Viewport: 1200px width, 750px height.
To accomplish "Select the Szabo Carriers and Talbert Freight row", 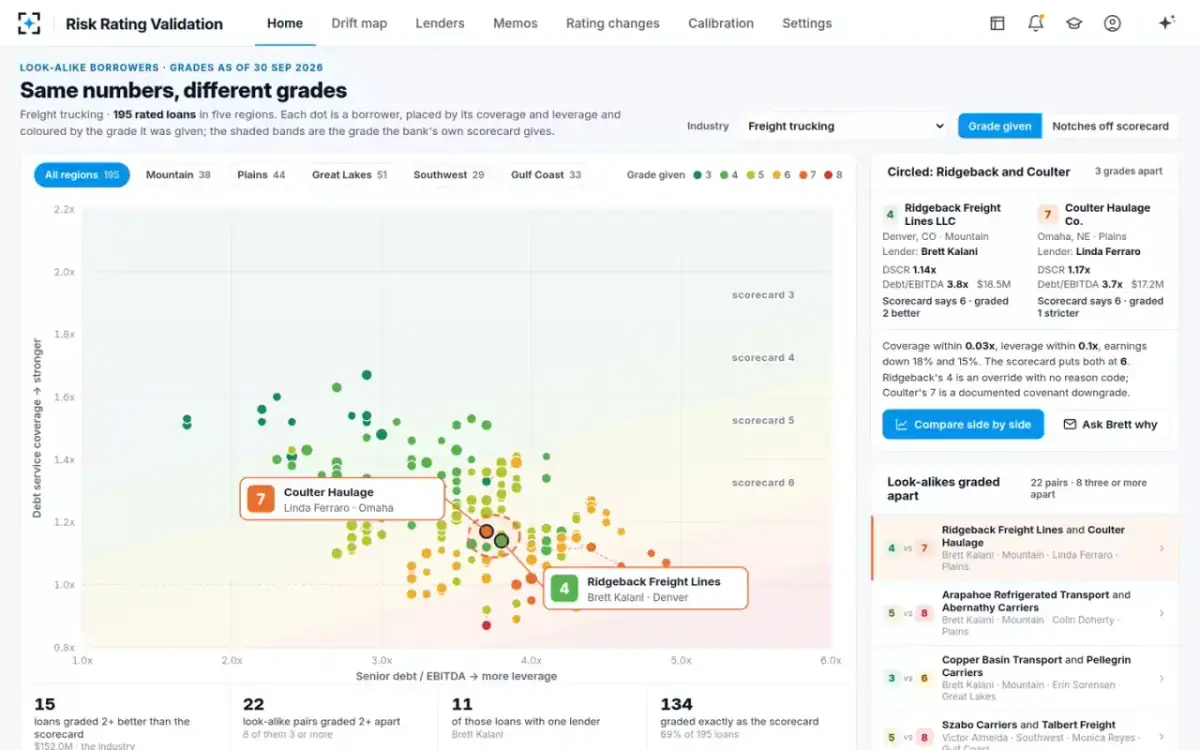I will [x=1024, y=732].
